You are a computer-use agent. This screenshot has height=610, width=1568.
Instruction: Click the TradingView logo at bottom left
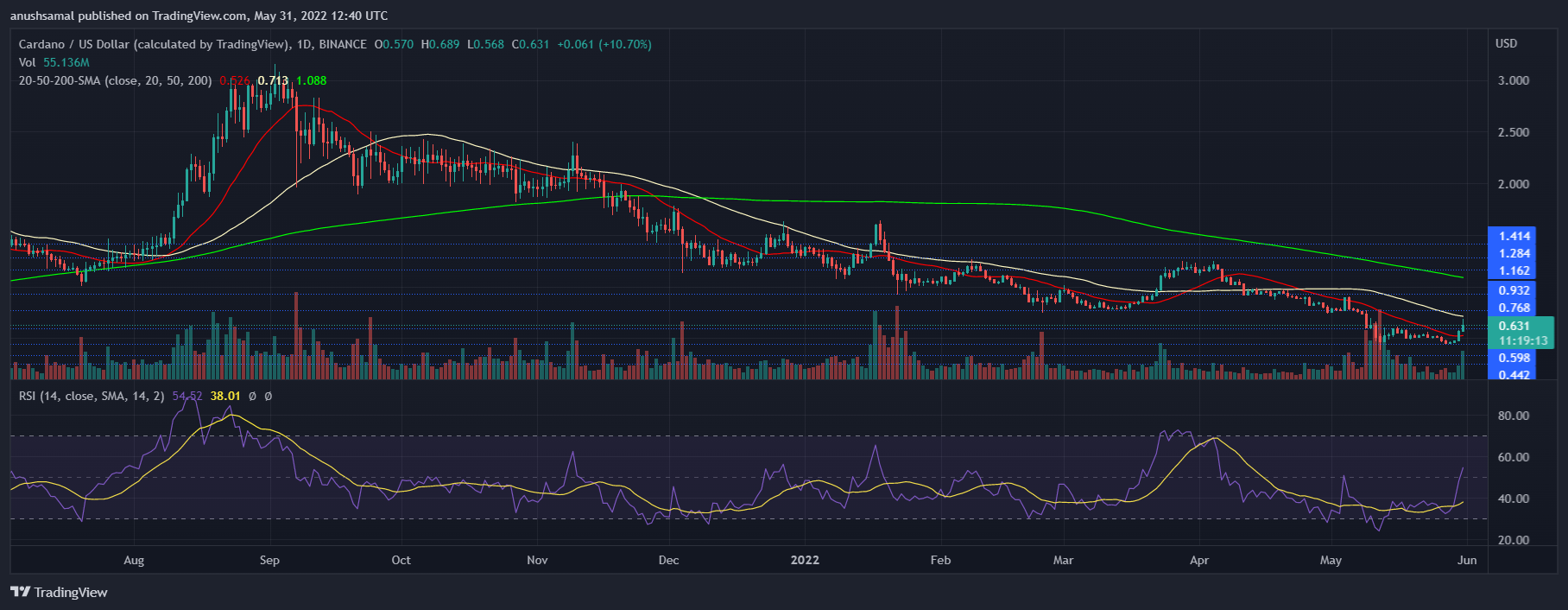[59, 592]
